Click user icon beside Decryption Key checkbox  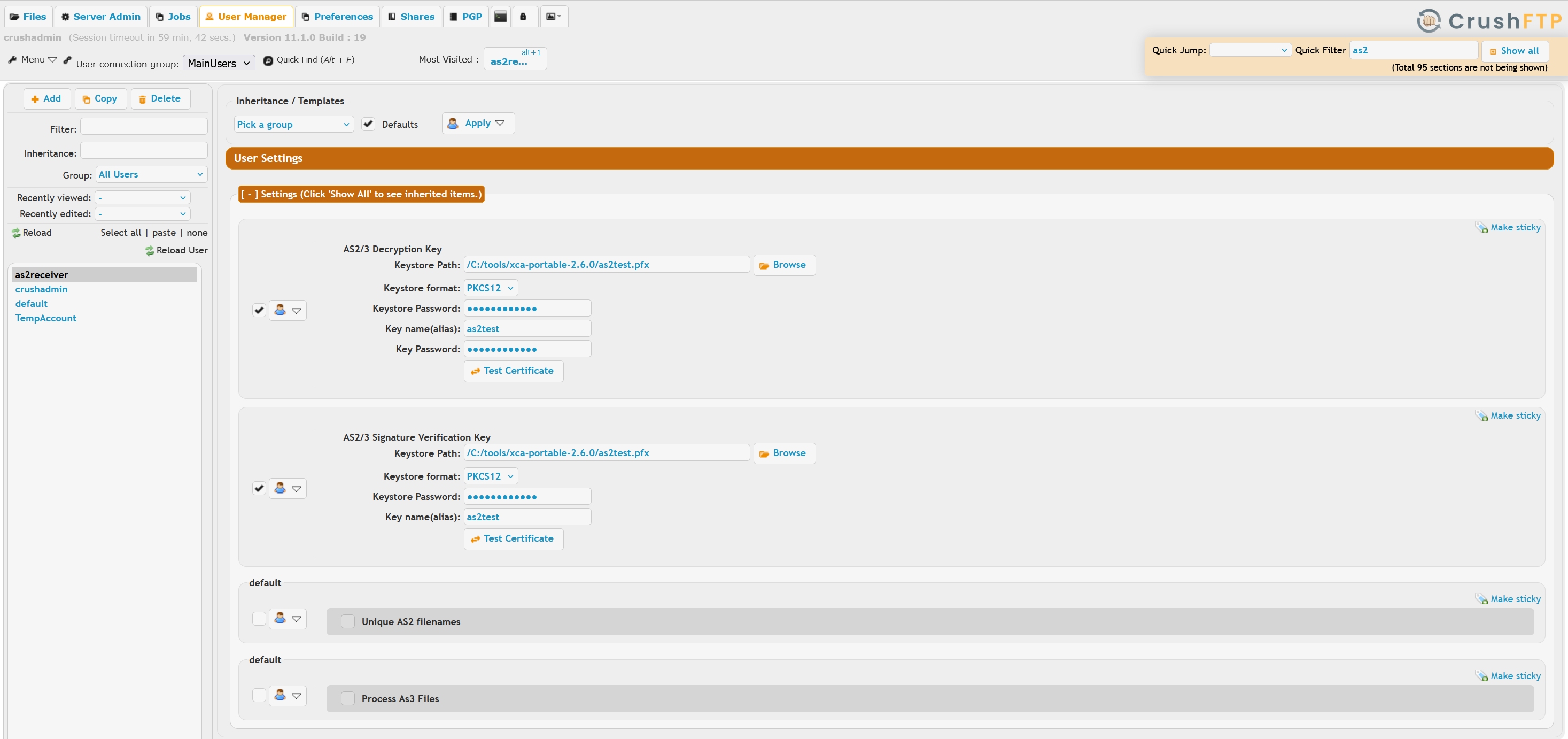[280, 310]
